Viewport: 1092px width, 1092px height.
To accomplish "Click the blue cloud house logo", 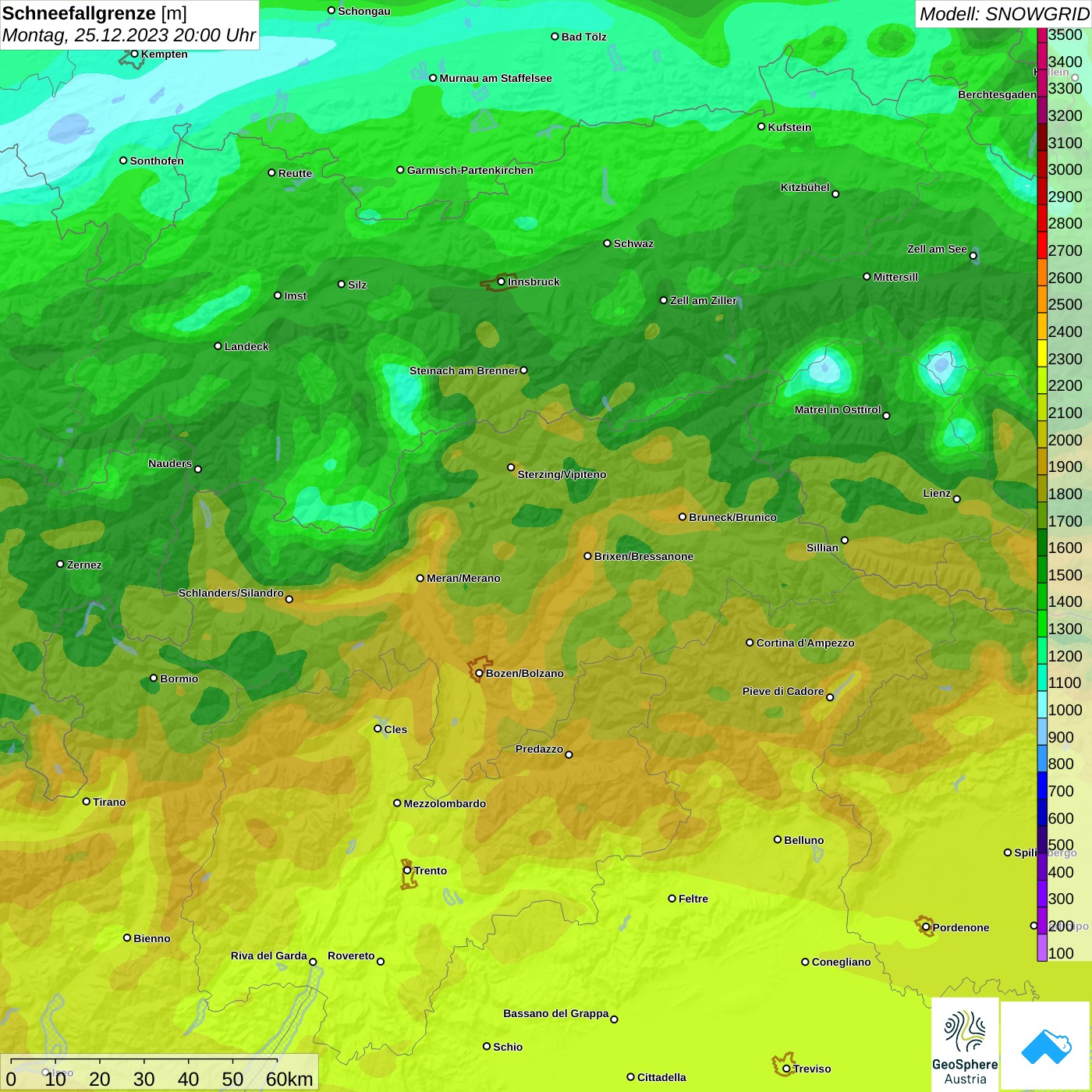I will [x=1046, y=1046].
